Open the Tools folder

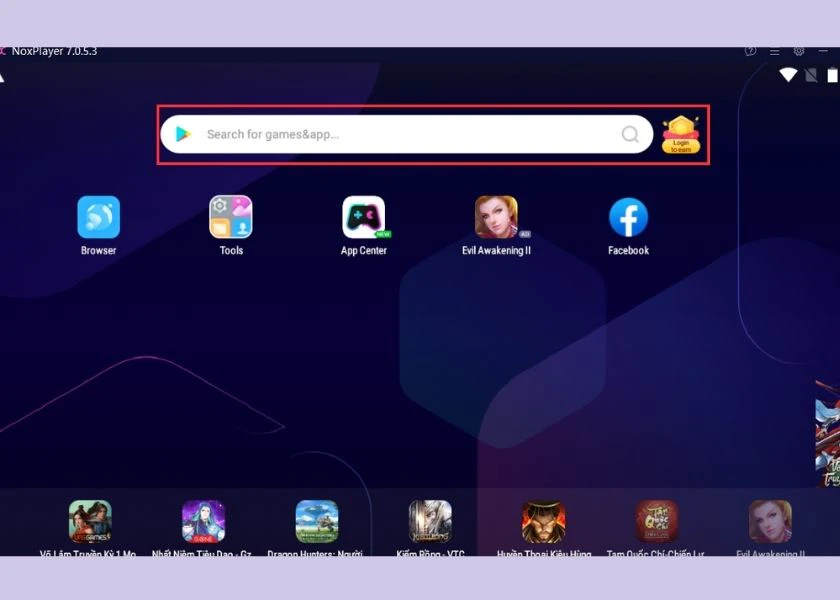(x=231, y=217)
